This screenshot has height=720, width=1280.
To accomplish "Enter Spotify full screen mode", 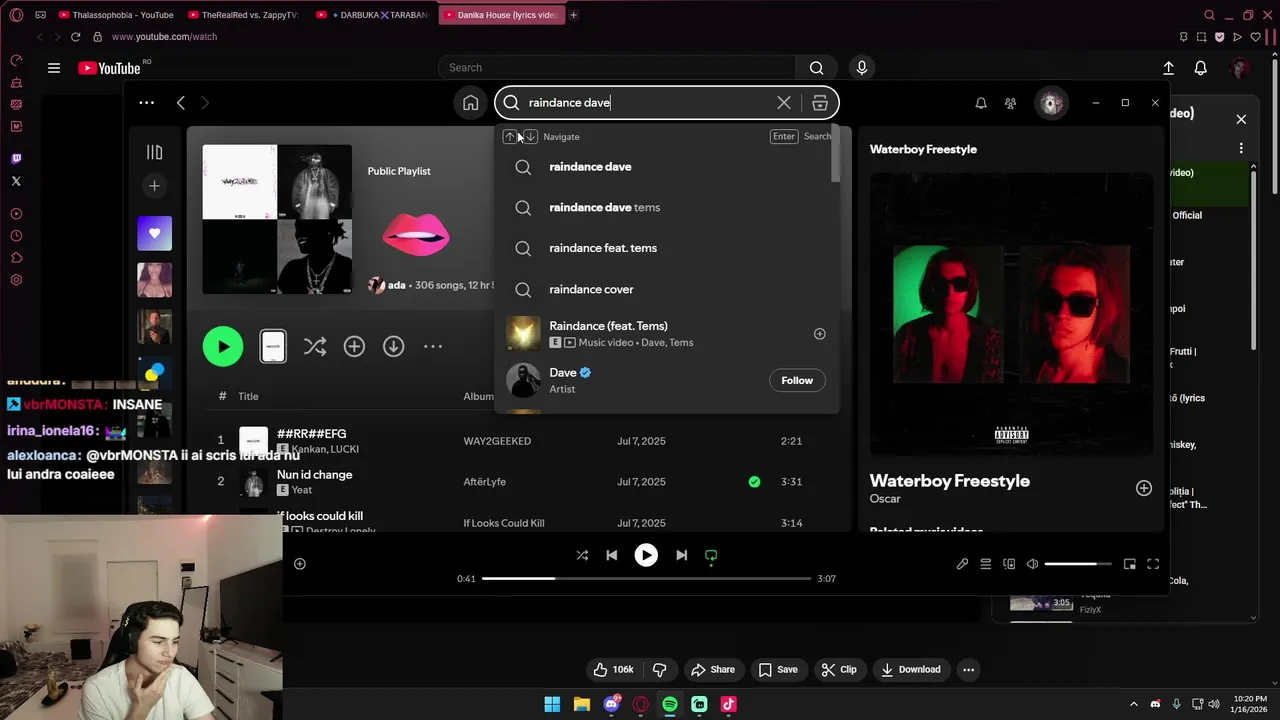I will pos(1153,564).
